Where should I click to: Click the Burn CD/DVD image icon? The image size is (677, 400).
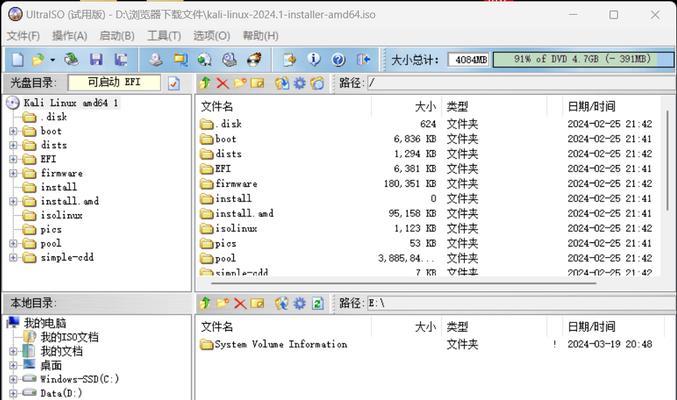(254, 59)
